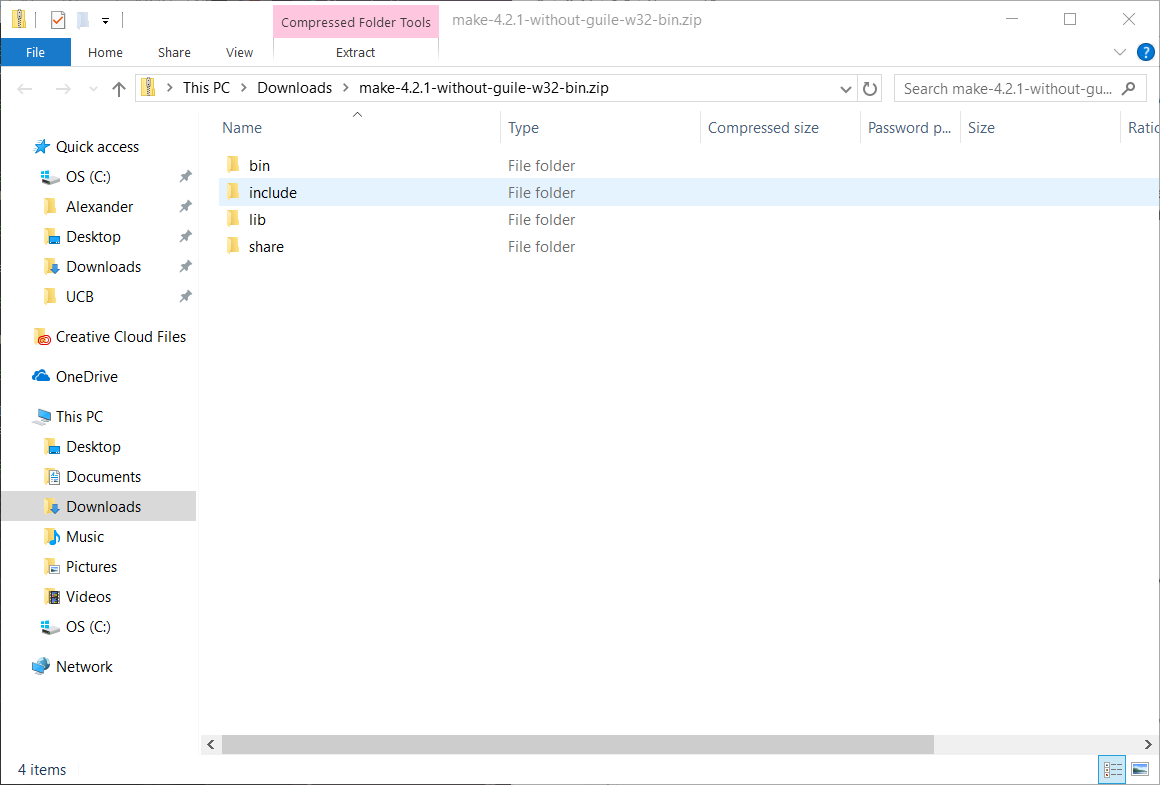
Task: Refresh the current folder view
Action: [x=870, y=89]
